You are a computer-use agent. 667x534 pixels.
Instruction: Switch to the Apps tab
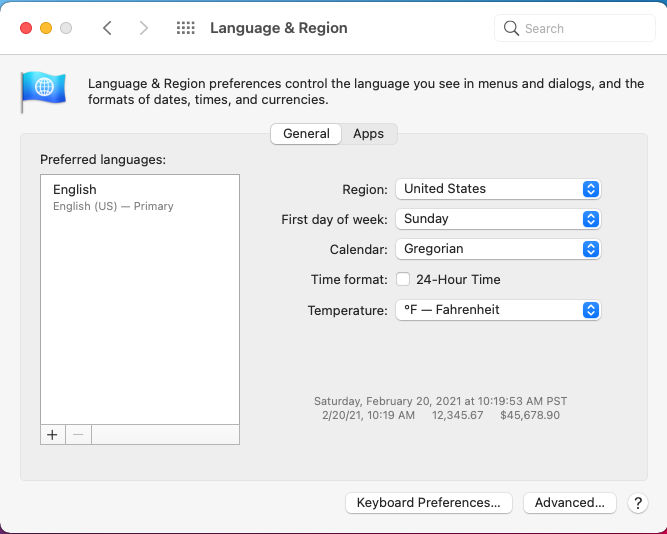(x=368, y=134)
